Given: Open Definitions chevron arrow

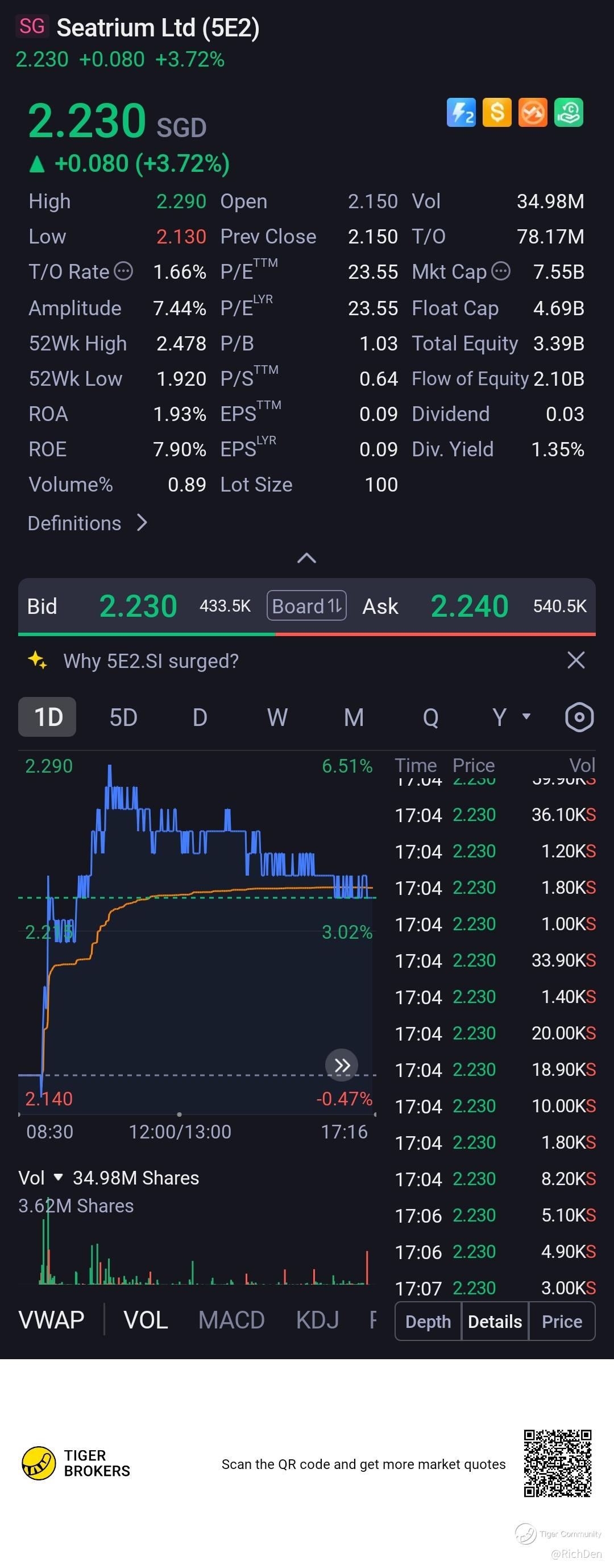Looking at the screenshot, I should click(142, 523).
